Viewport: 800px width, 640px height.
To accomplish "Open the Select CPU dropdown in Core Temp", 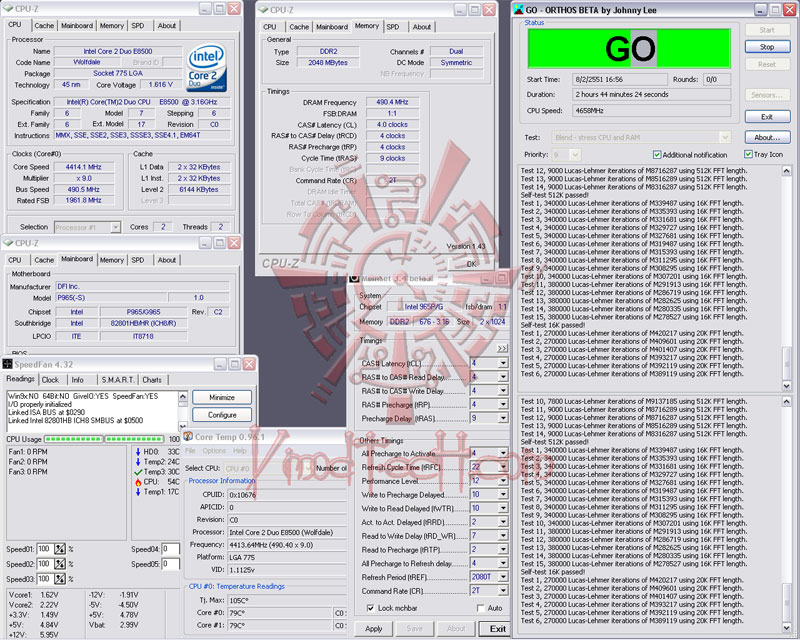I will [308, 468].
